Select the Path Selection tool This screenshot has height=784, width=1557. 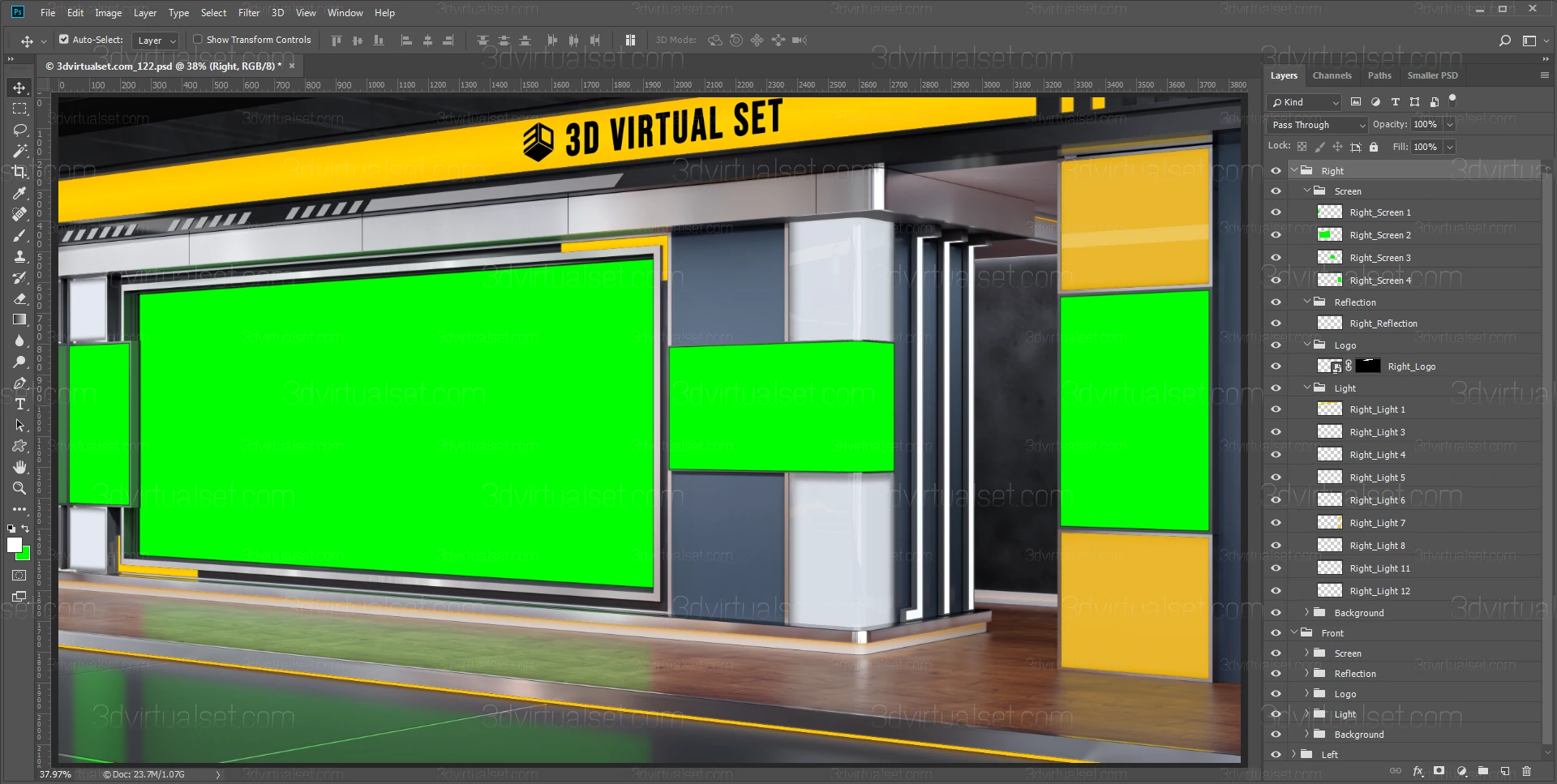[x=19, y=425]
